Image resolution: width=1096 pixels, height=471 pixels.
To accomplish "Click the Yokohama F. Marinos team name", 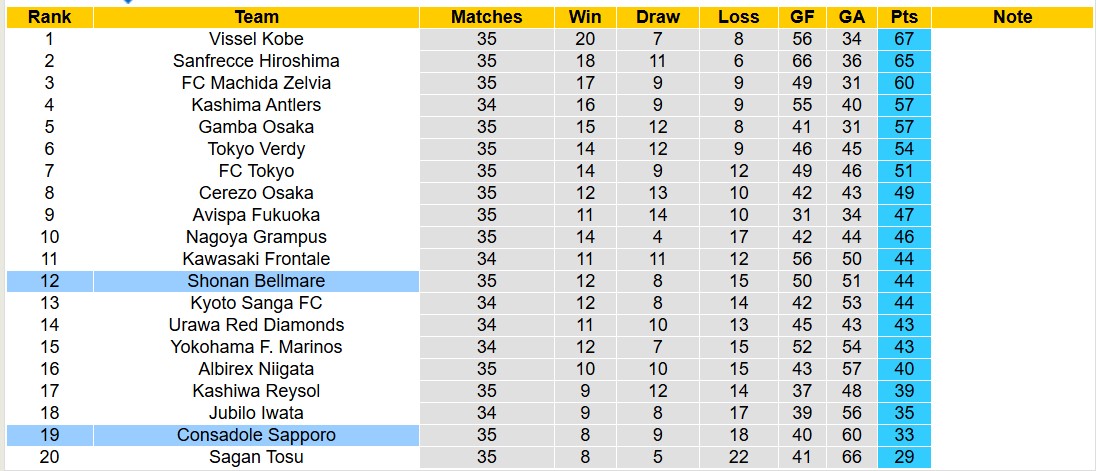I will 256,347.
